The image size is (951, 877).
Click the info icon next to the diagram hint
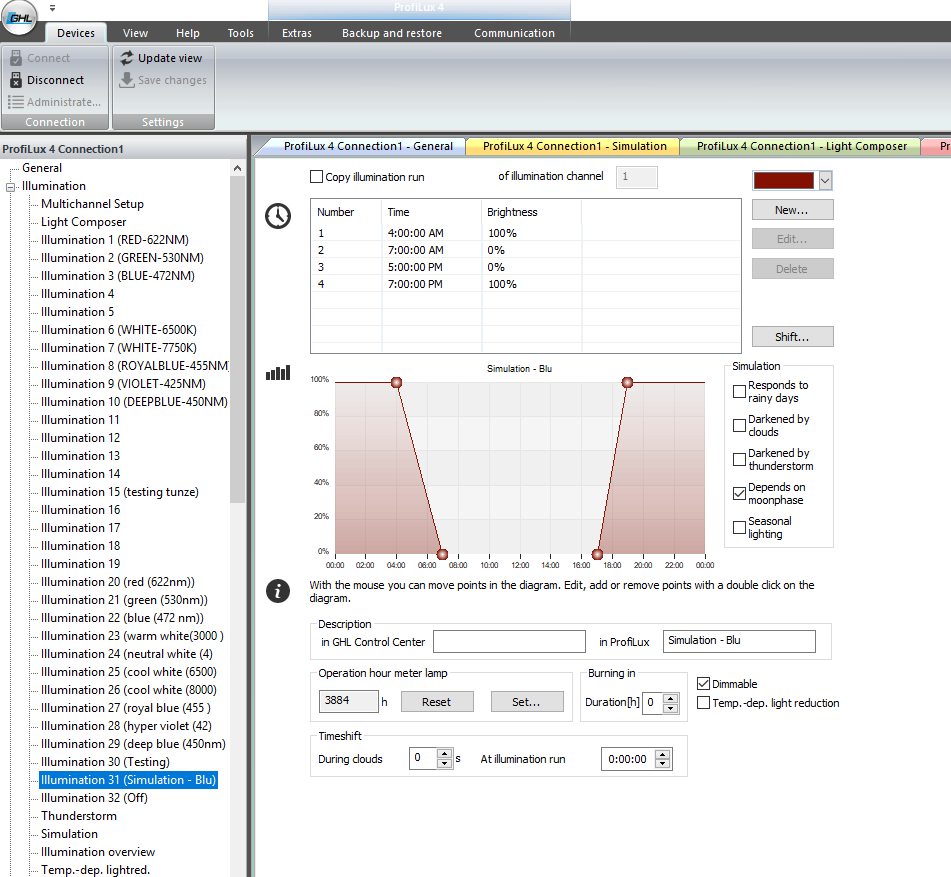[x=278, y=591]
